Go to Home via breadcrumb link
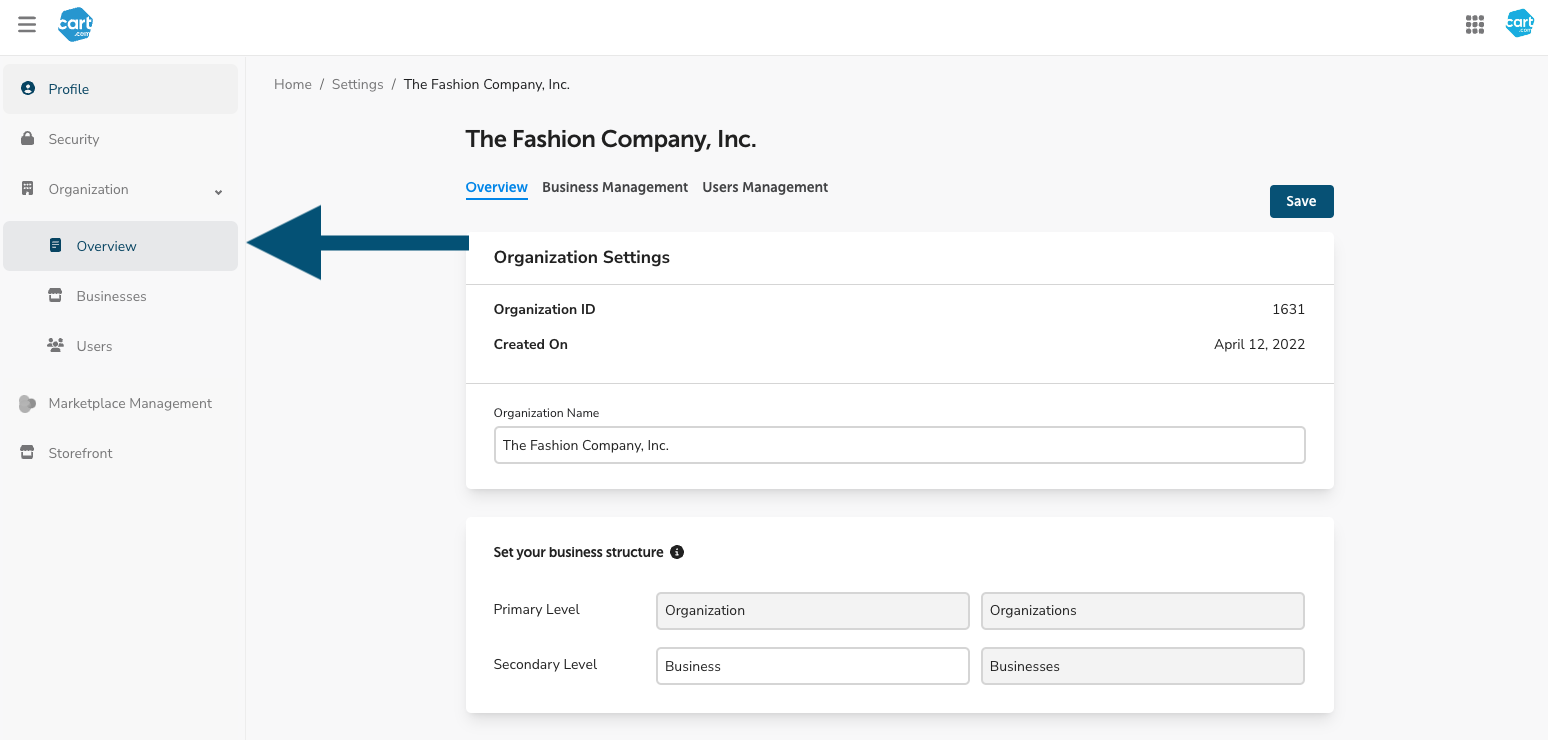1548x740 pixels. click(293, 85)
